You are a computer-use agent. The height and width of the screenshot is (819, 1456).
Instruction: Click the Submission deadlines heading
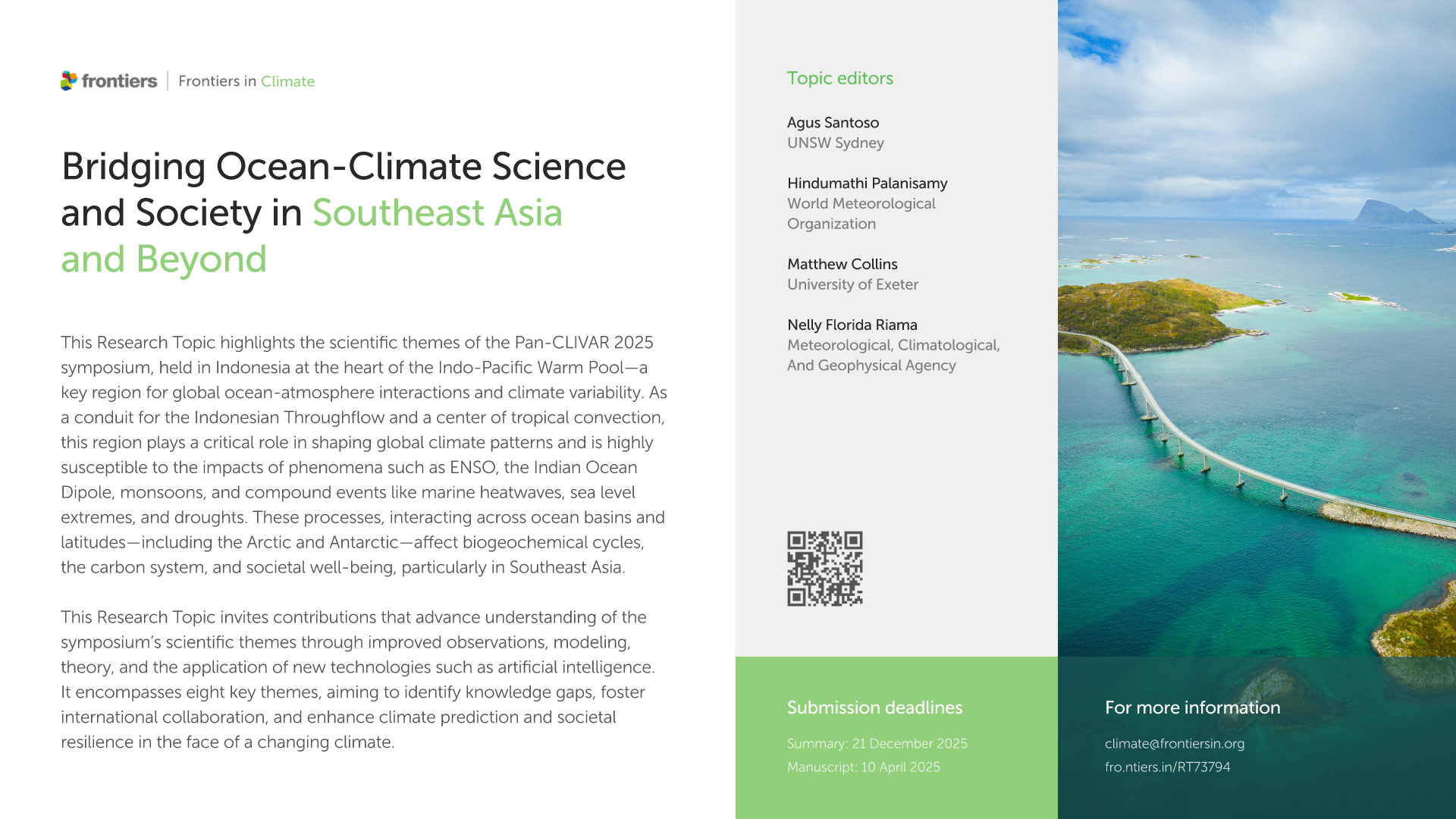pos(874,708)
